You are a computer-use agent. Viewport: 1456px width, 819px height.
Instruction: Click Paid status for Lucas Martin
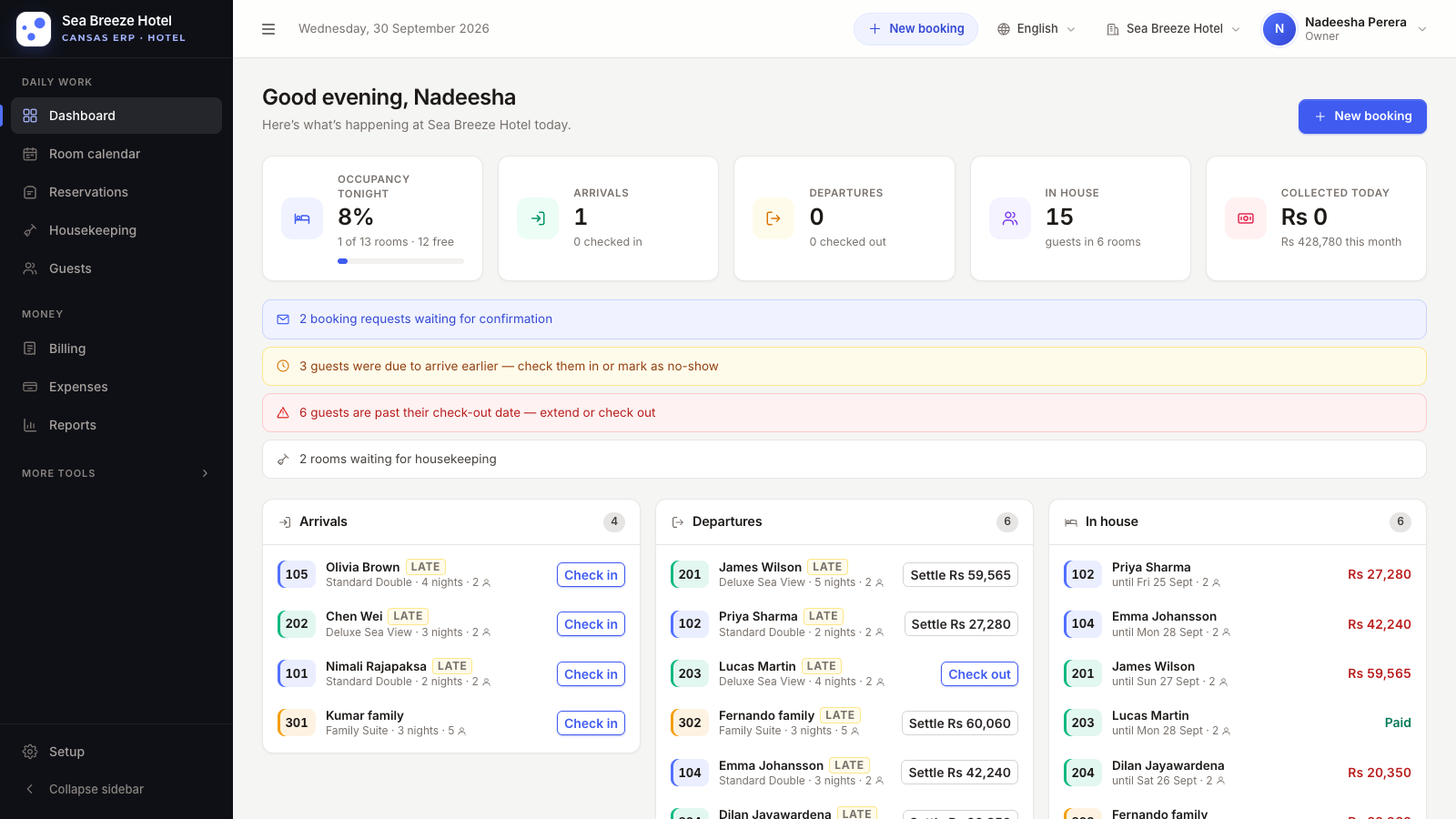(x=1398, y=723)
